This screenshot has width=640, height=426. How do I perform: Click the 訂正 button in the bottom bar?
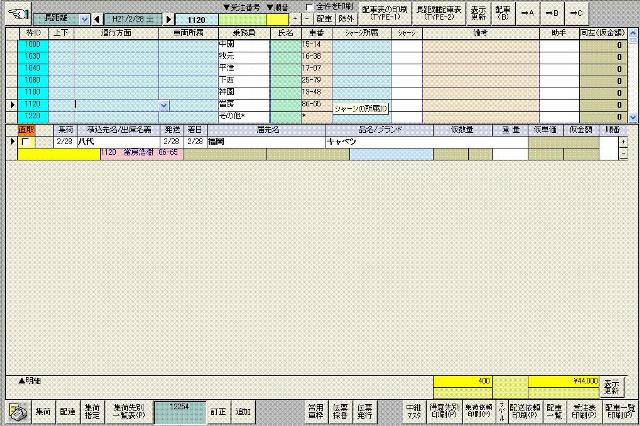tap(218, 410)
